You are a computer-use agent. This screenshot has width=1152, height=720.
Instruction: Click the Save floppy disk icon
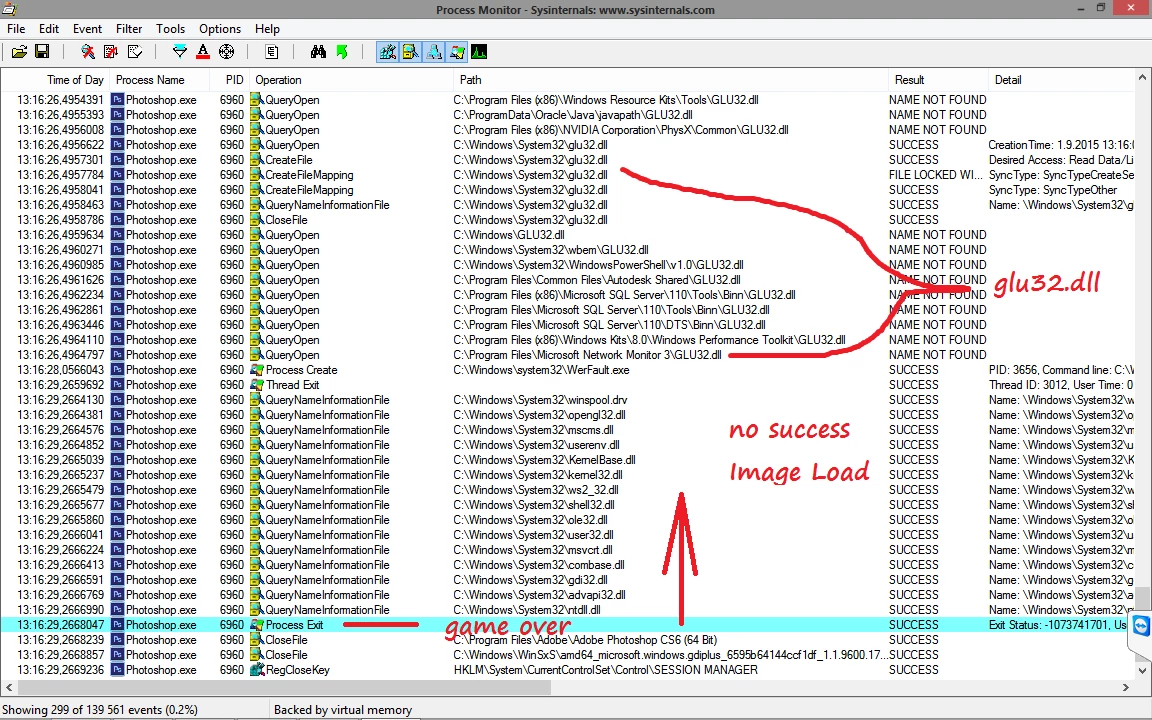[42, 51]
